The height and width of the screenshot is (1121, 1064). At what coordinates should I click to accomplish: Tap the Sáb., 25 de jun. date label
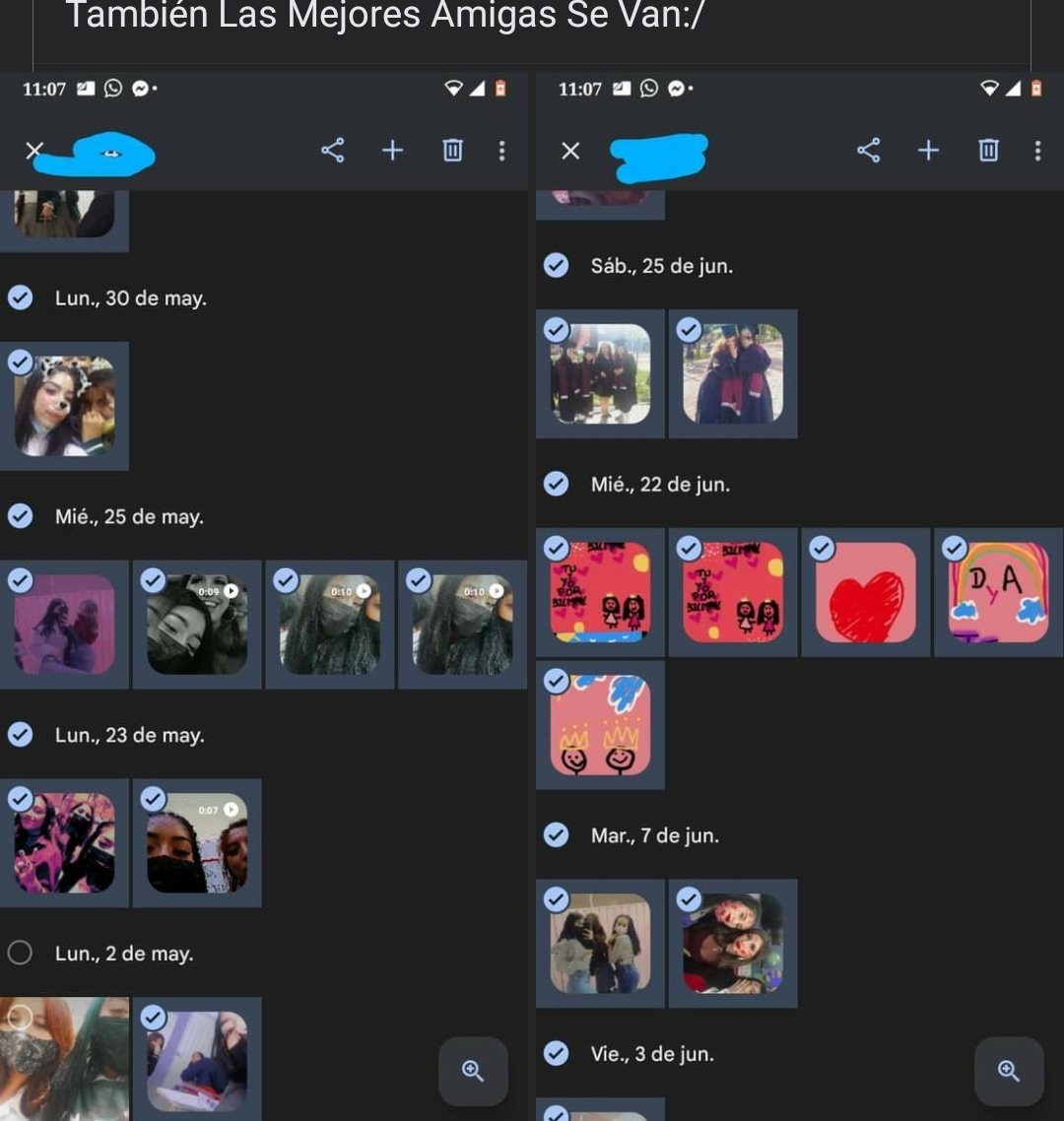tap(662, 266)
